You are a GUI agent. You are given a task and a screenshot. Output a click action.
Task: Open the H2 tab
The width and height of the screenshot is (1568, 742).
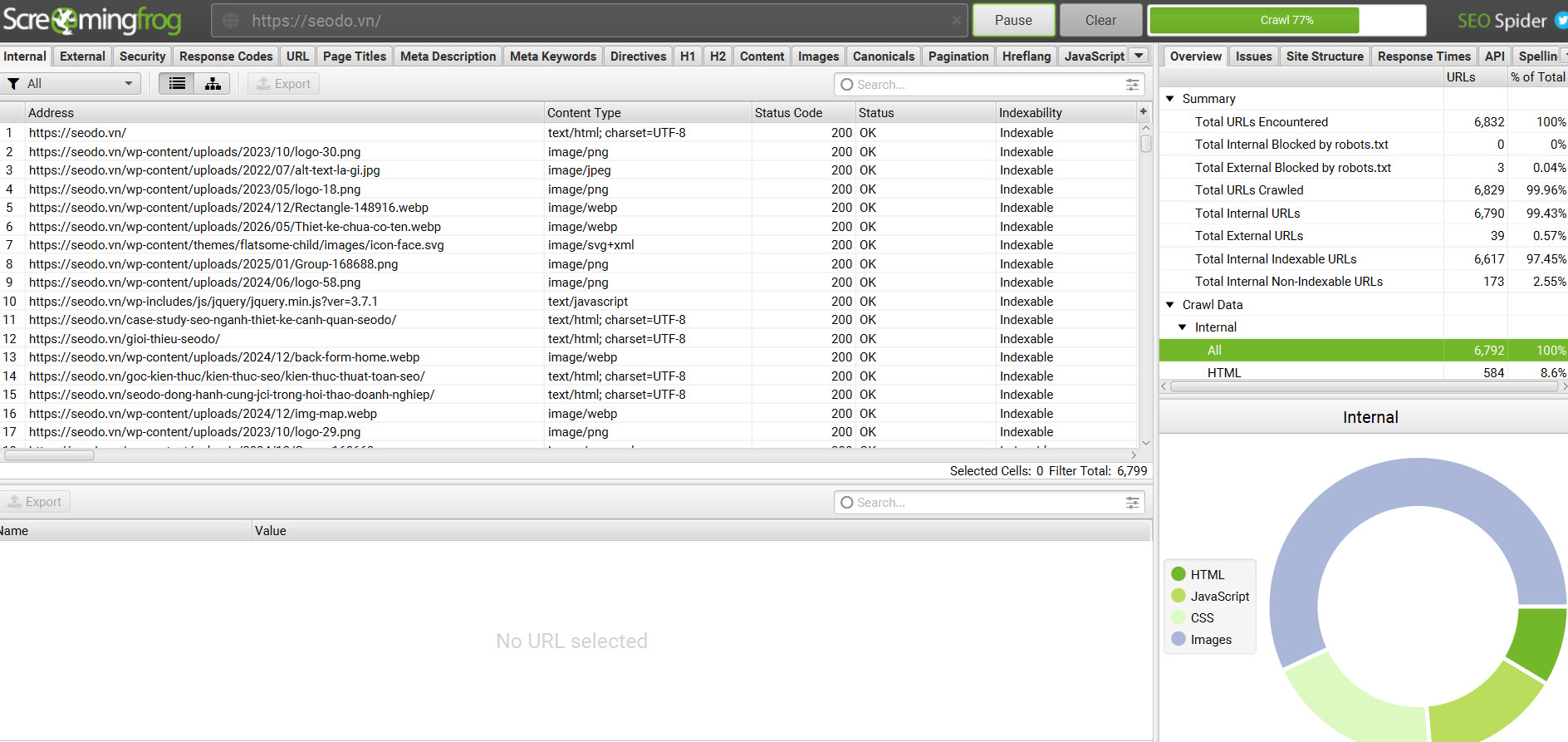coord(718,57)
